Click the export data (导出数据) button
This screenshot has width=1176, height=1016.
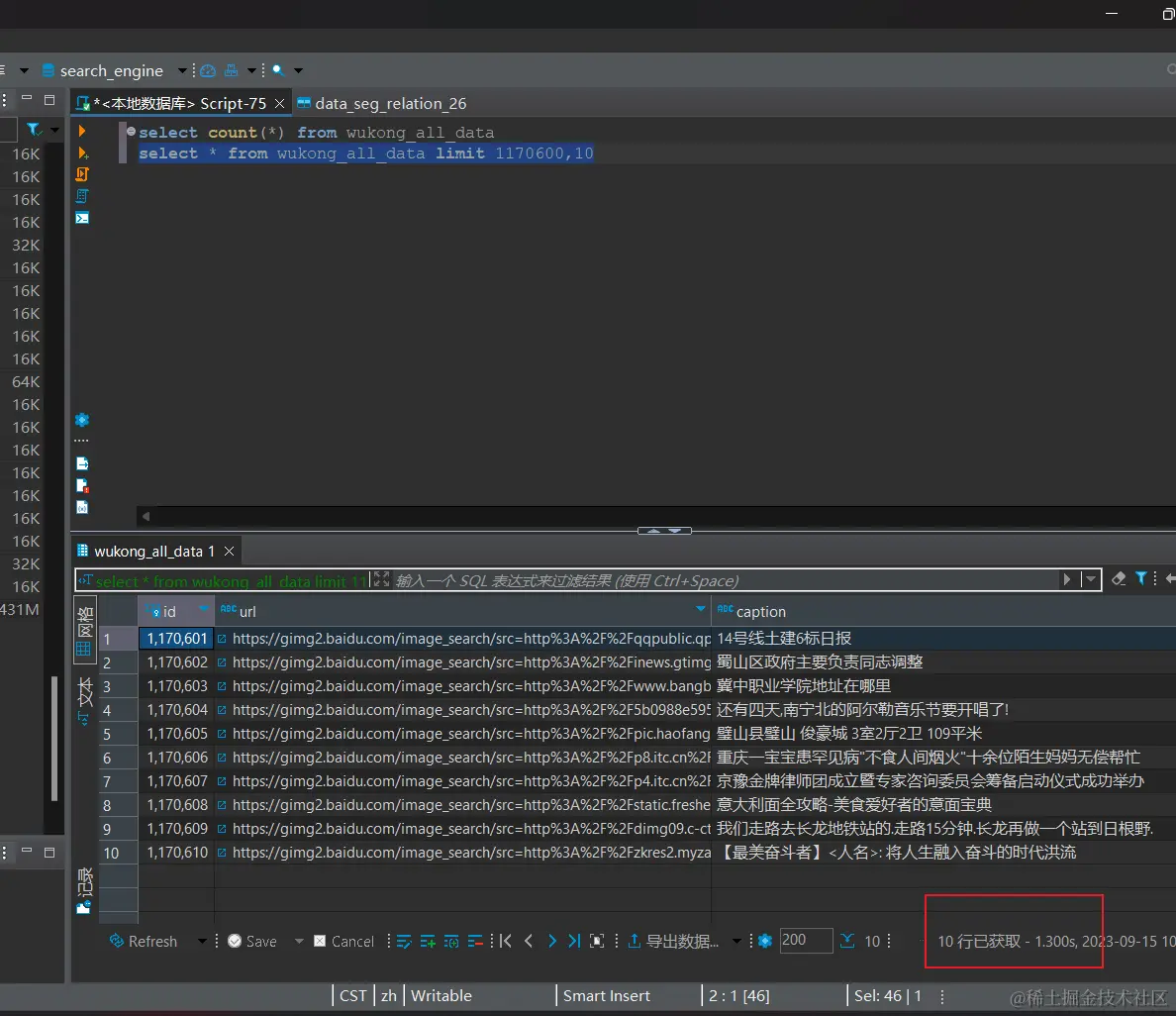[x=673, y=941]
